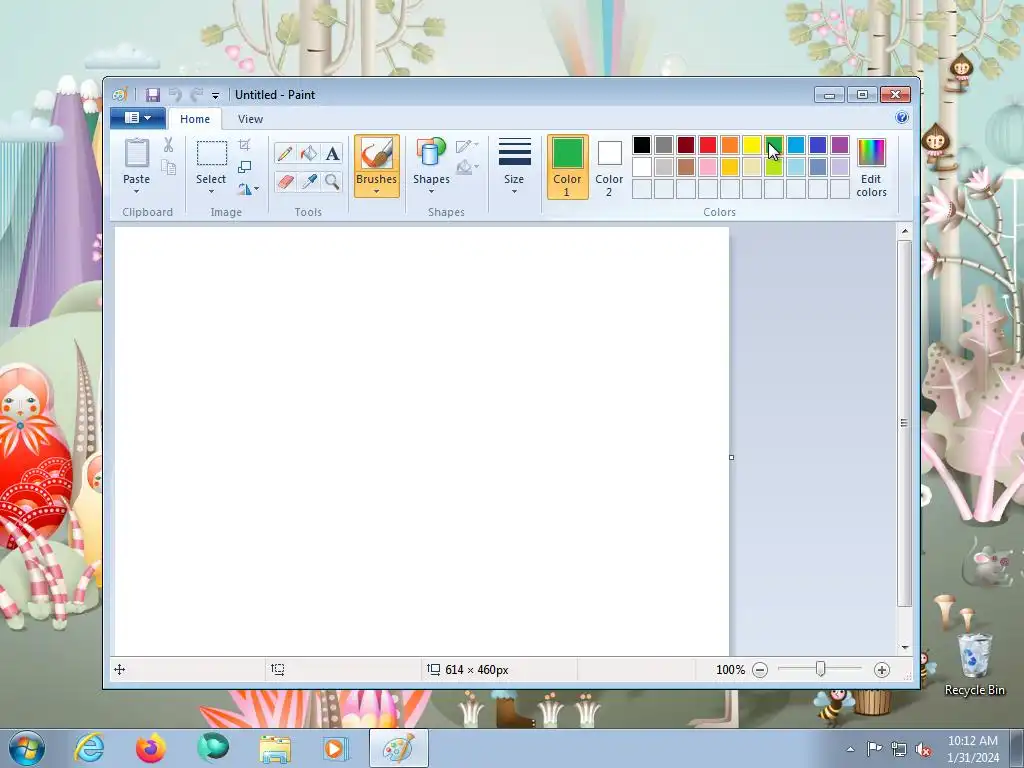Click the Brushes tool icon
This screenshot has width=1024, height=768.
[x=377, y=154]
